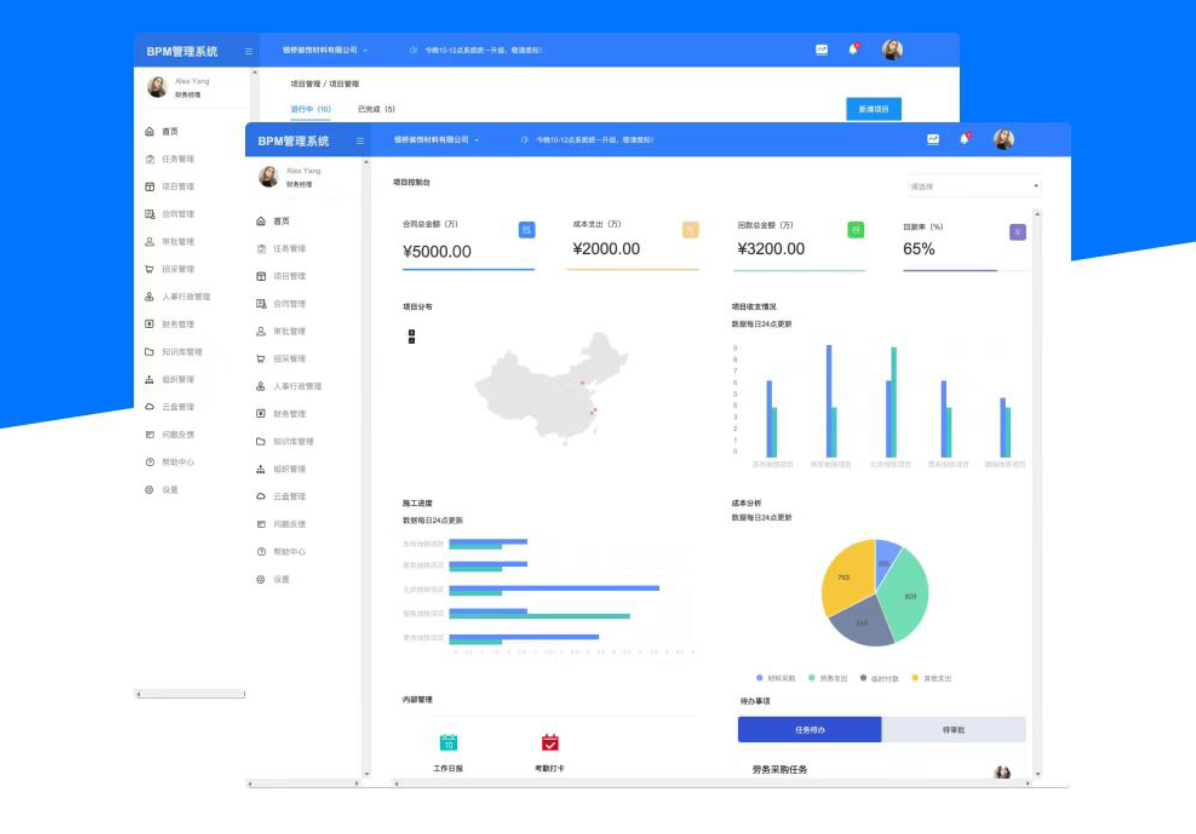This screenshot has width=1196, height=834.
Task: Toggle sidebar collapse with the front window hamburger icon
Action: tap(360, 141)
